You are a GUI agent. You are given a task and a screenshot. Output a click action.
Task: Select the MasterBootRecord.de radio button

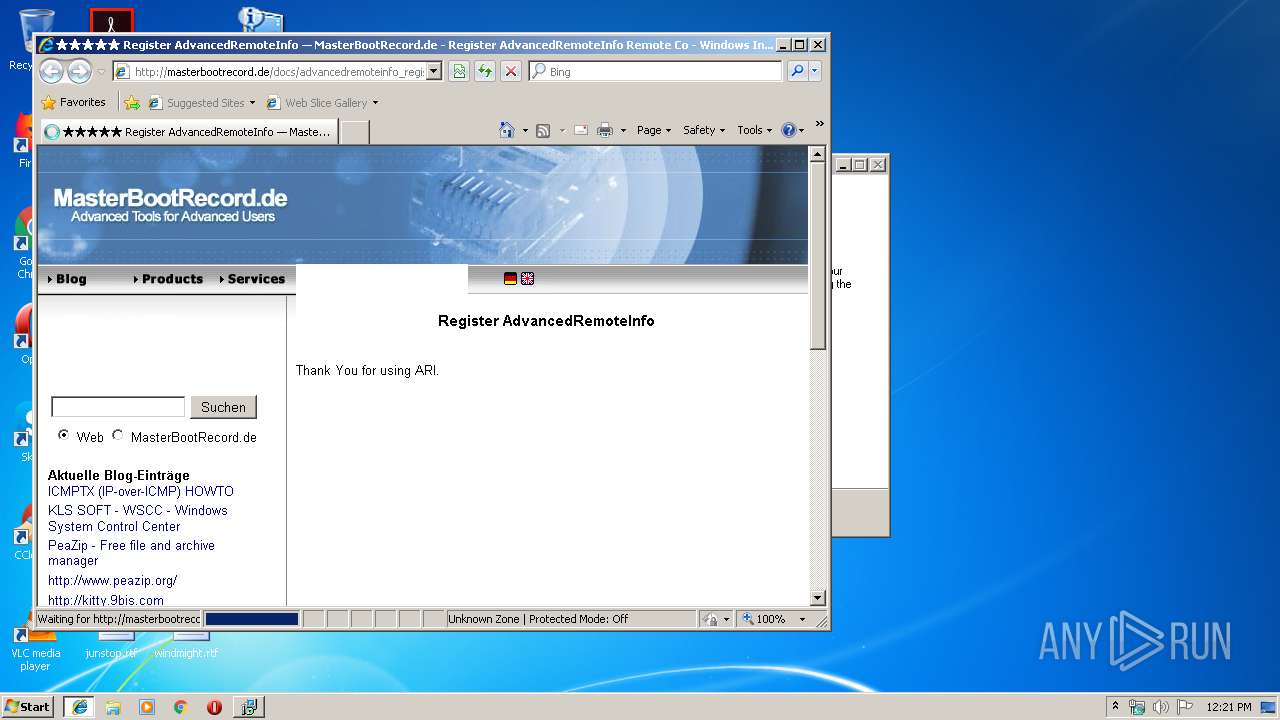click(x=118, y=435)
